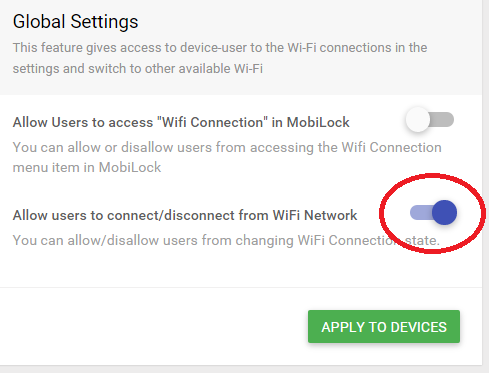
Task: Click the Wi-Fi feature description under Global Settings
Action: (220, 58)
